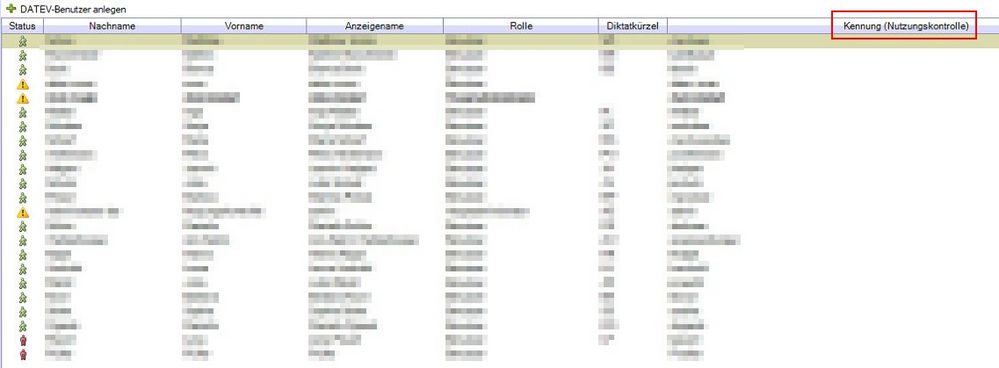Select the highlighted row's Rolle cell

521,41
